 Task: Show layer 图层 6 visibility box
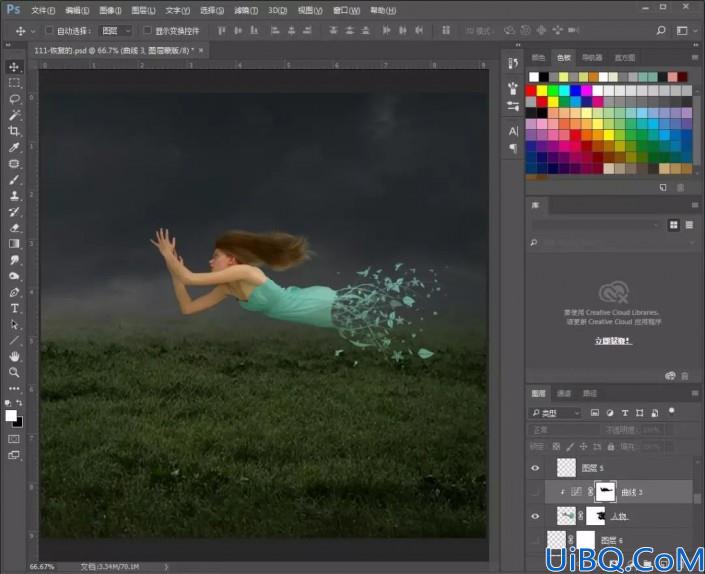click(535, 540)
